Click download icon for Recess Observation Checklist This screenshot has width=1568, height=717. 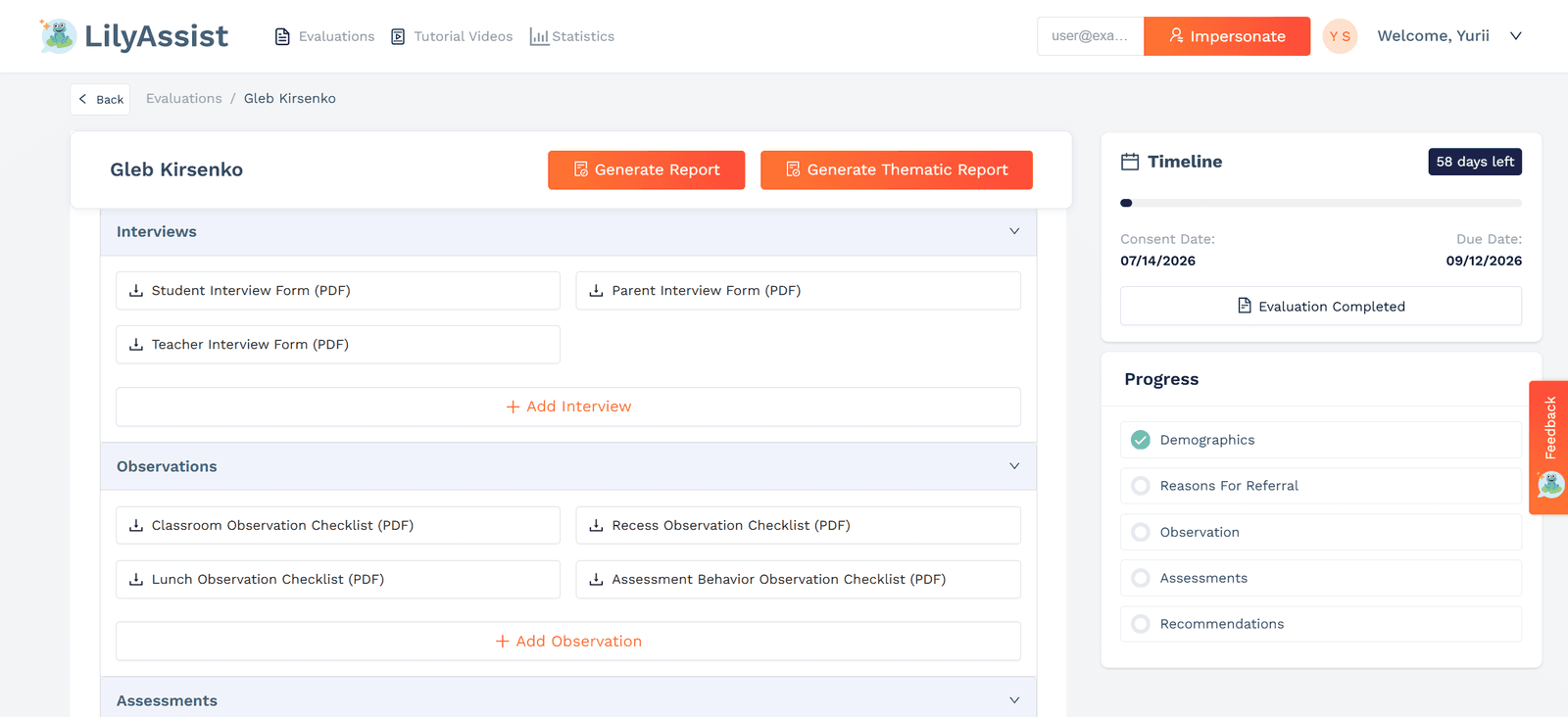tap(596, 526)
